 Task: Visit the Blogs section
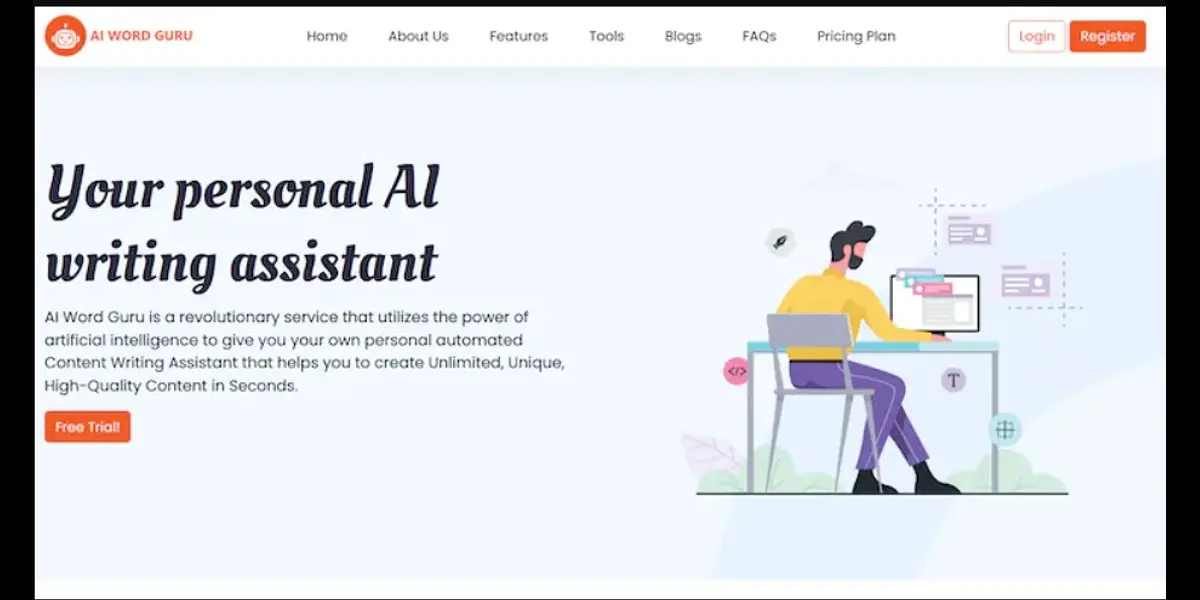(683, 36)
